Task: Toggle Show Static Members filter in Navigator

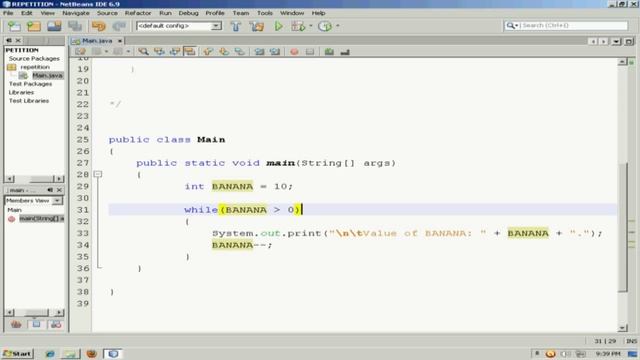Action: pyautogui.click(x=56, y=324)
